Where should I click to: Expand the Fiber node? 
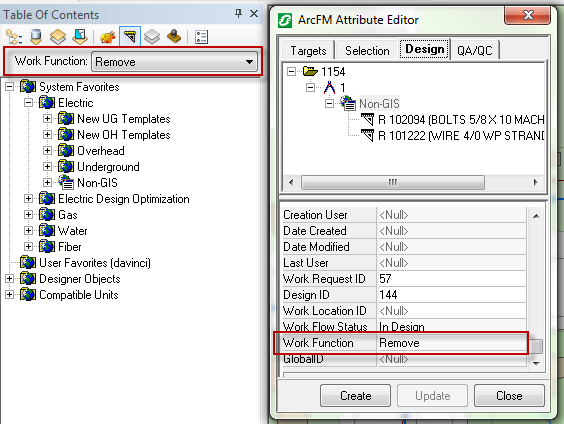28,247
